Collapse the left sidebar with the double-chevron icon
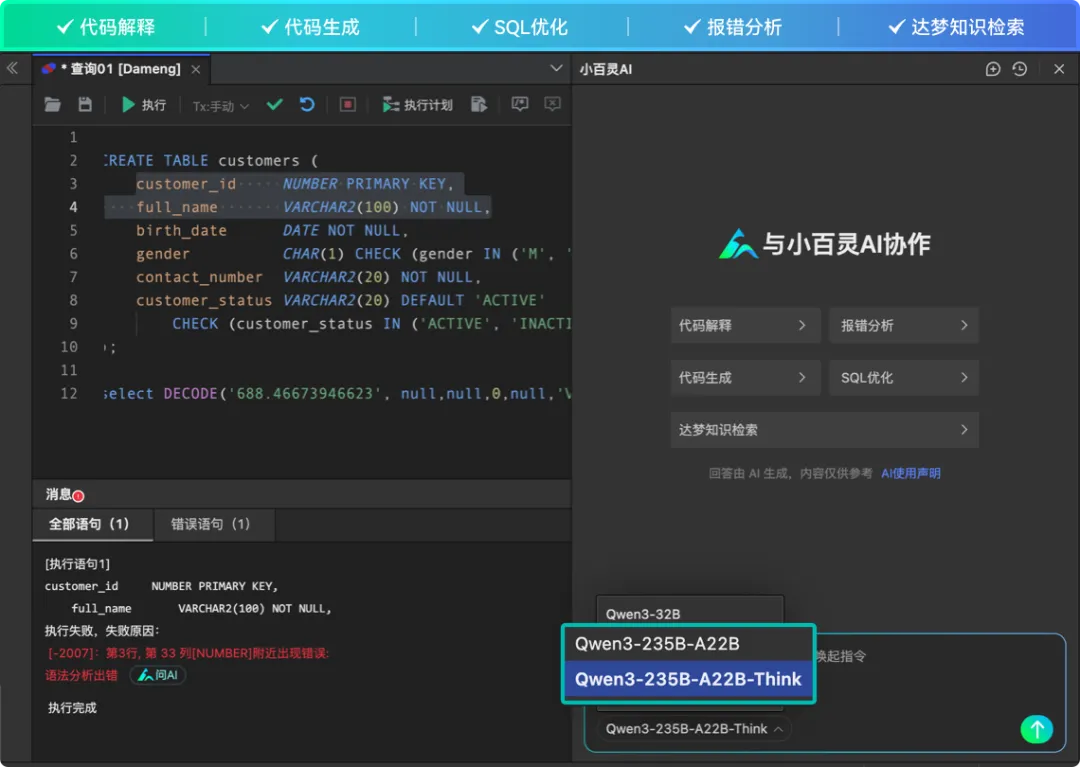Image resolution: width=1080 pixels, height=767 pixels. click(x=12, y=68)
